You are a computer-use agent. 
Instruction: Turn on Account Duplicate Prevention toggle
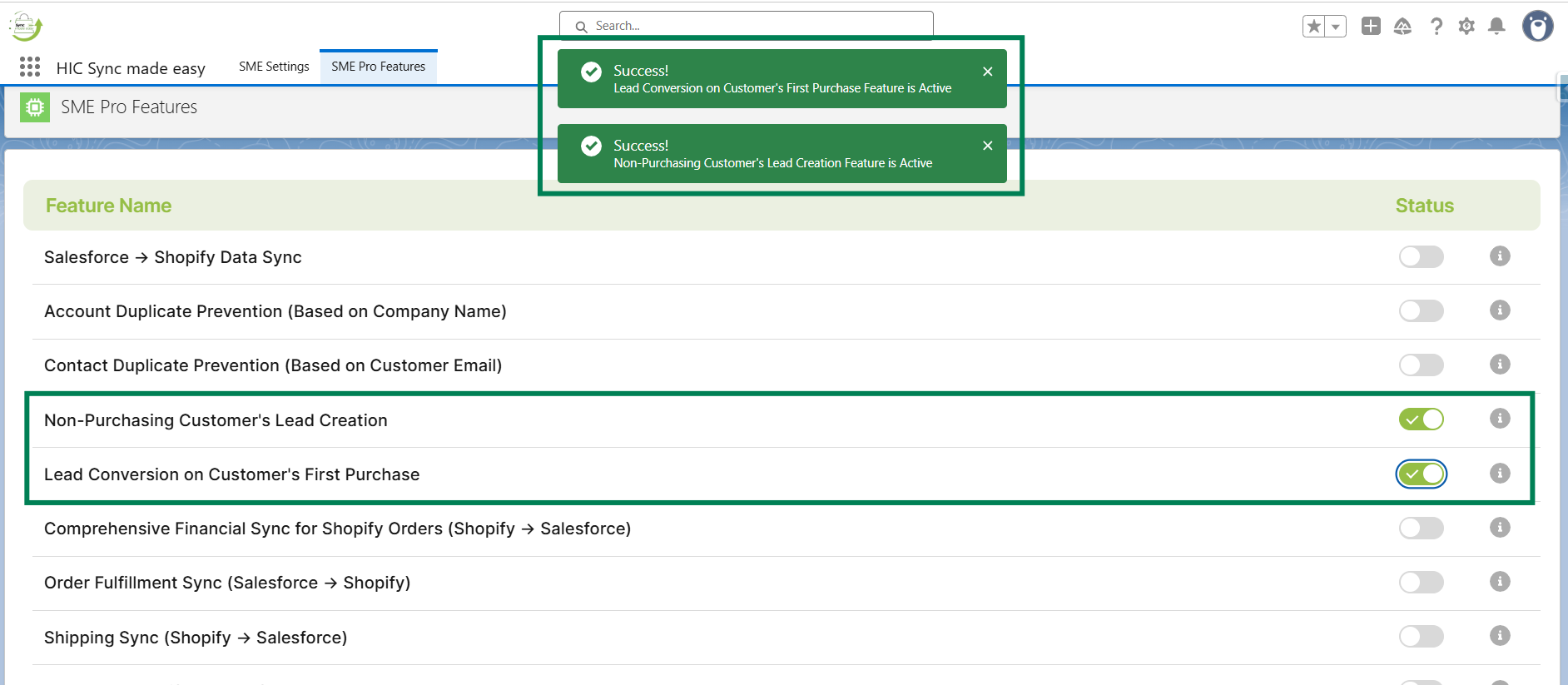pos(1421,311)
